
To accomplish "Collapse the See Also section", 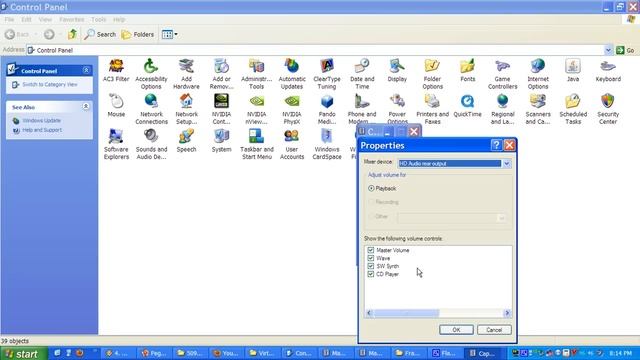I will pos(86,107).
